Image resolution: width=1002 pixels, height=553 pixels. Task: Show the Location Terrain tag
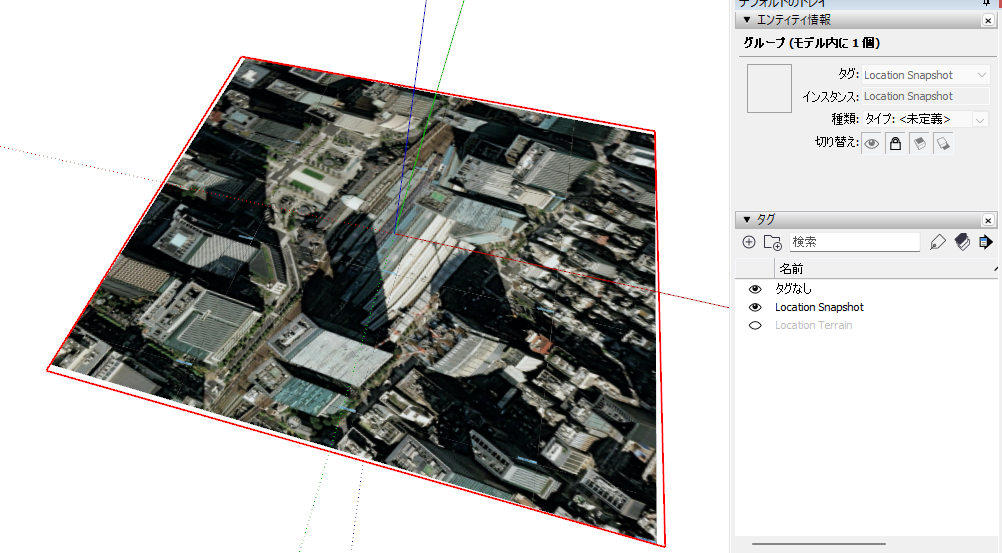tap(755, 325)
